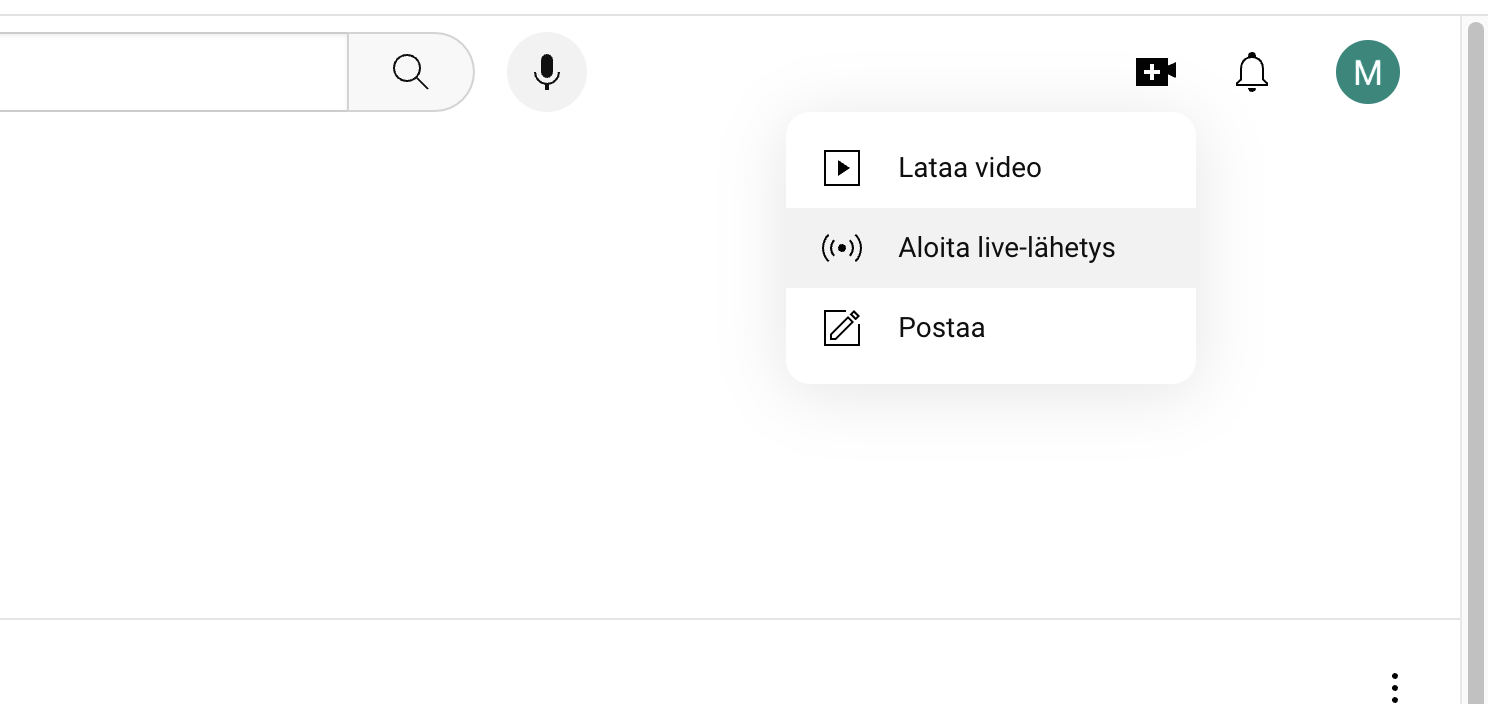1488x704 pixels.
Task: Open the notifications bell
Action: pyautogui.click(x=1251, y=72)
